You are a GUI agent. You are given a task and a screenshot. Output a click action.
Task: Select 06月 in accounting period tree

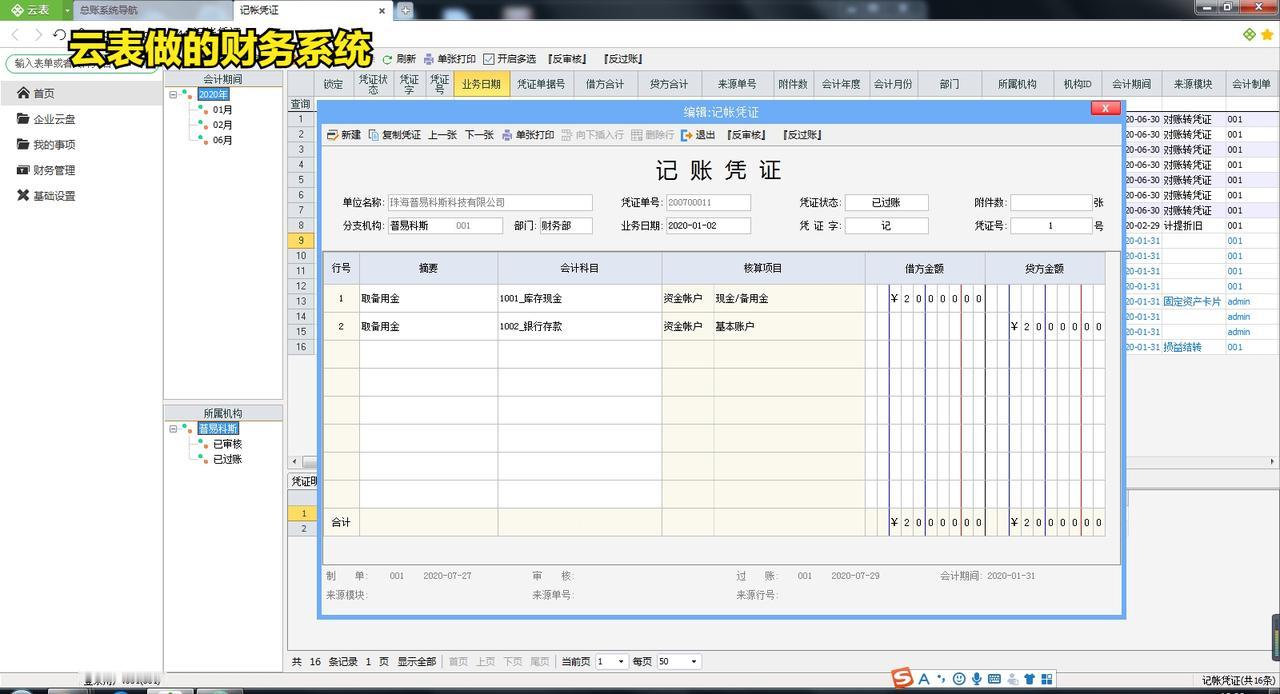click(222, 140)
